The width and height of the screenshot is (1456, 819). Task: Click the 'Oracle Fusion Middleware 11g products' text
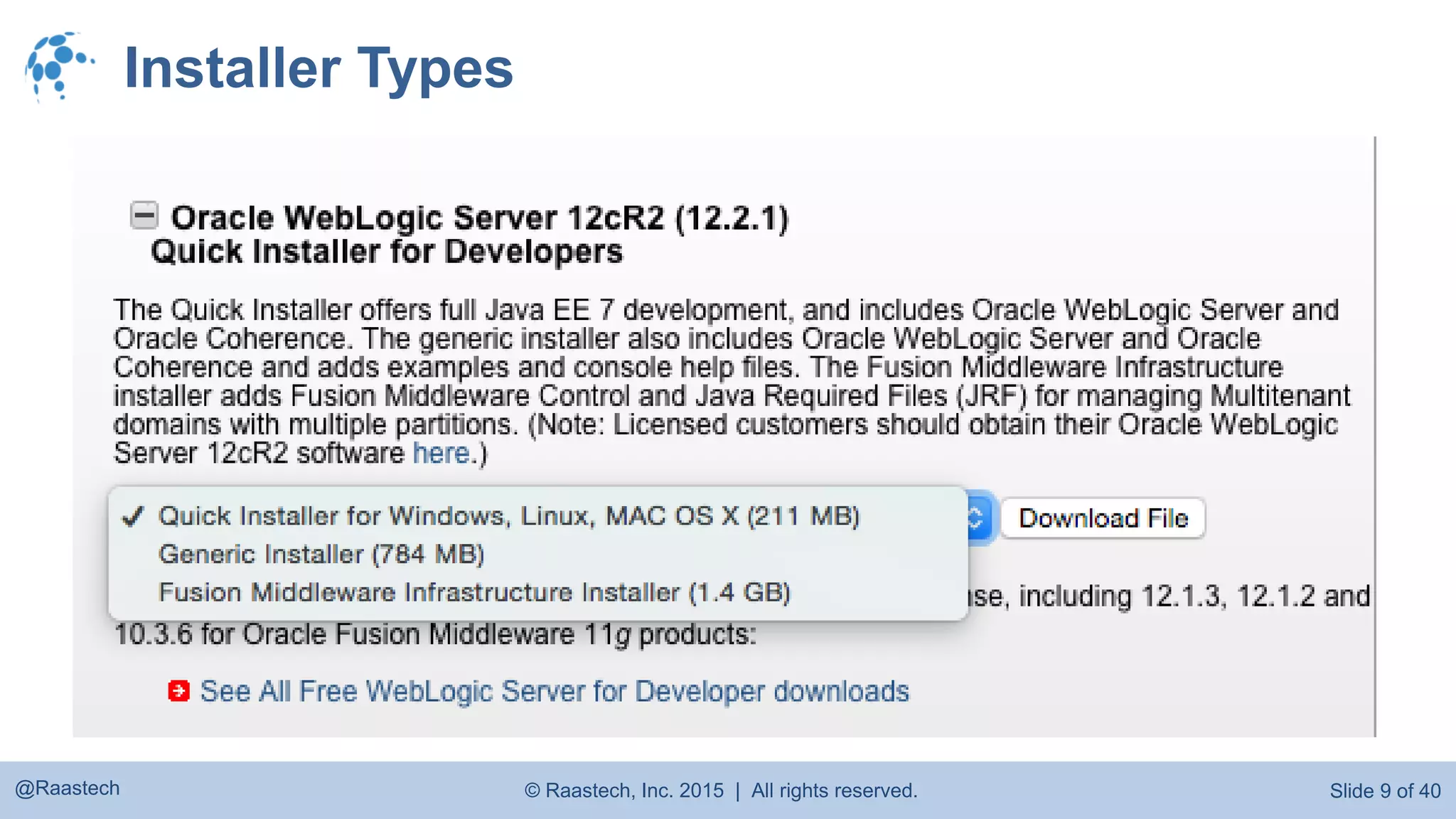(x=498, y=634)
